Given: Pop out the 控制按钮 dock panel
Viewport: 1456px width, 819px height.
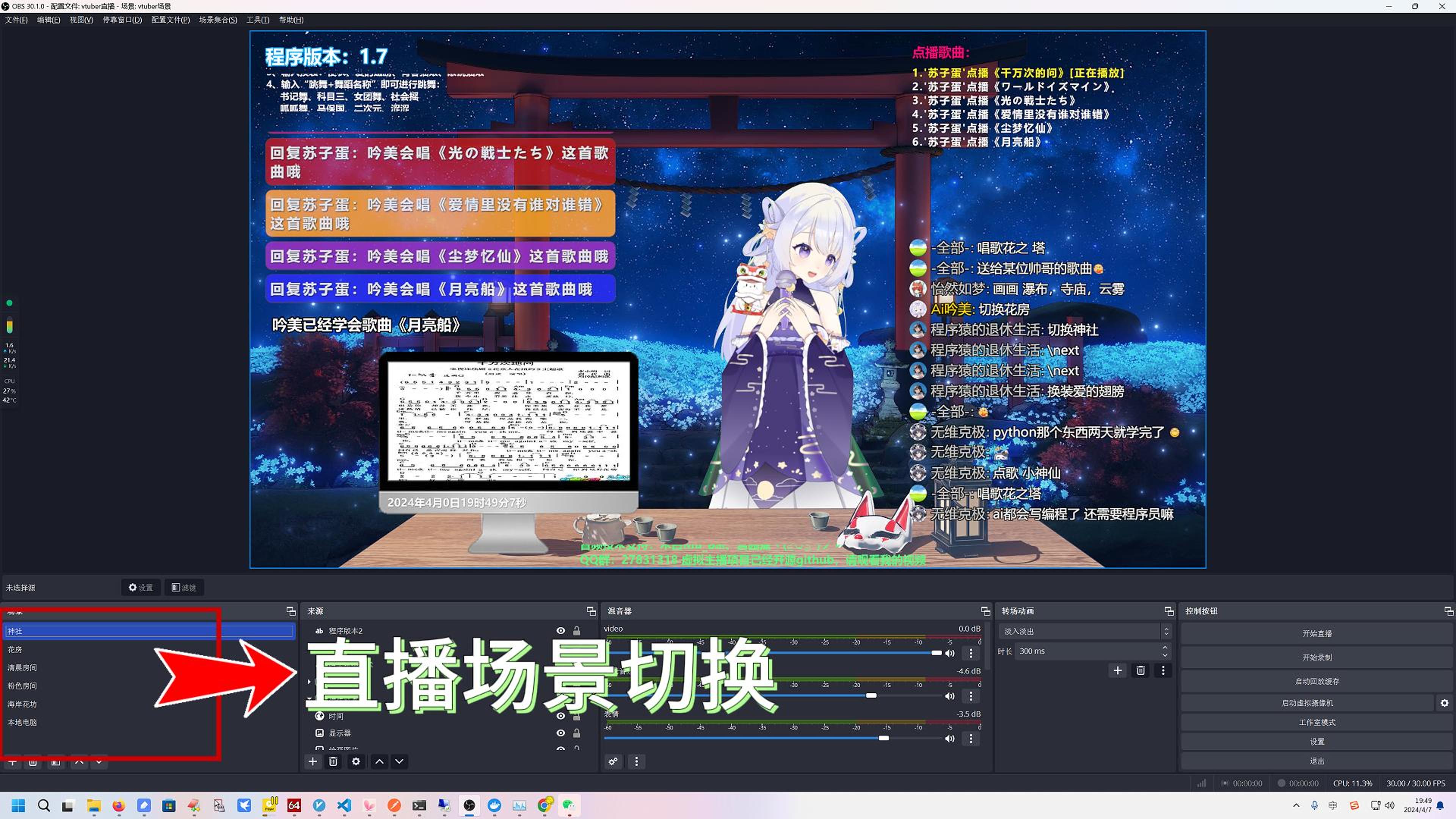Looking at the screenshot, I should (x=1448, y=611).
